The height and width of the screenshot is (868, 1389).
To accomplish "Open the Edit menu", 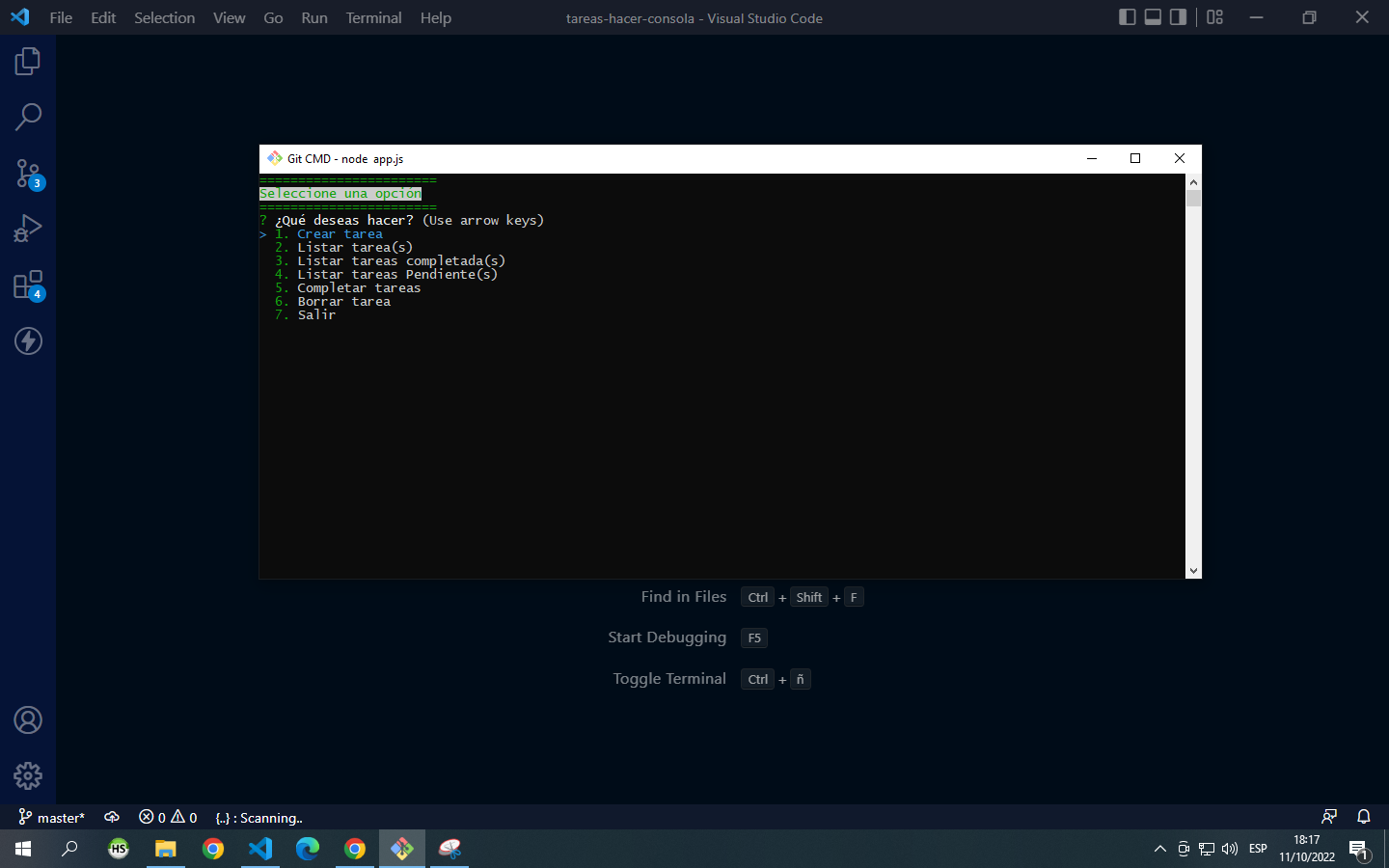I will [x=103, y=17].
